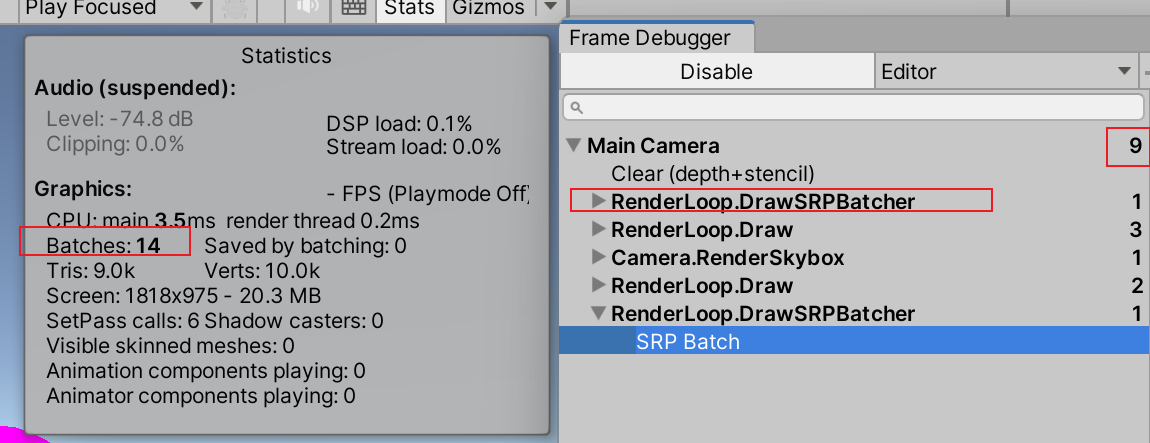Toggle the Stats overlay button

point(409,8)
